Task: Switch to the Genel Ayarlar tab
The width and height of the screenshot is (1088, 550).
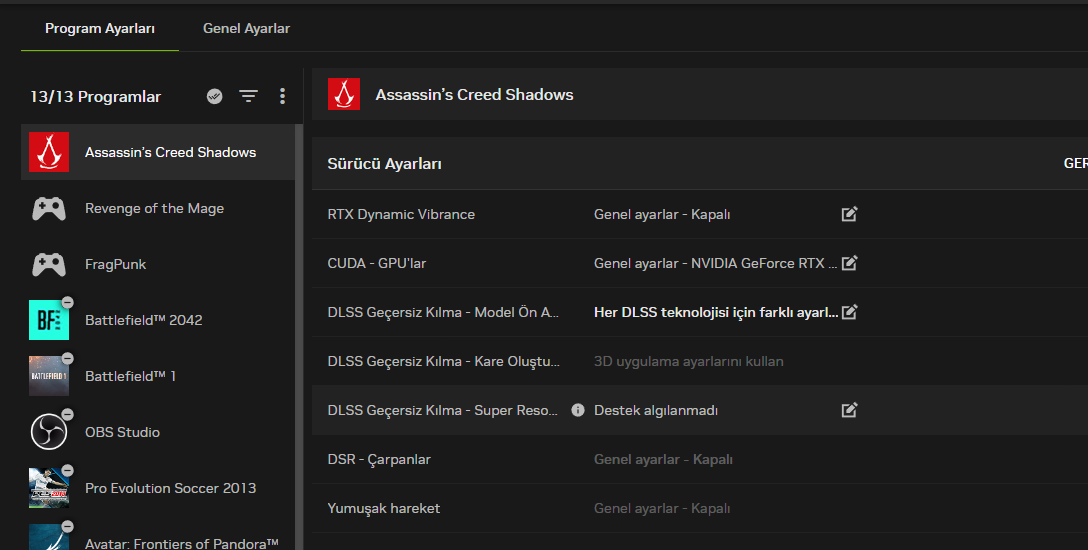Action: coord(246,28)
